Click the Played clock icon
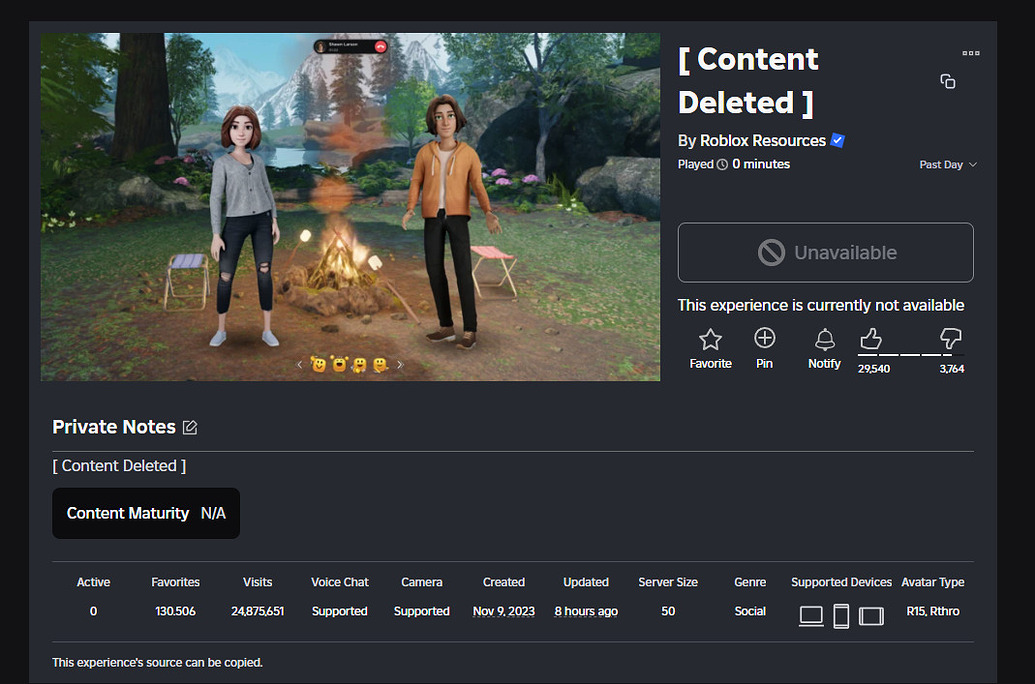 pyautogui.click(x=722, y=164)
